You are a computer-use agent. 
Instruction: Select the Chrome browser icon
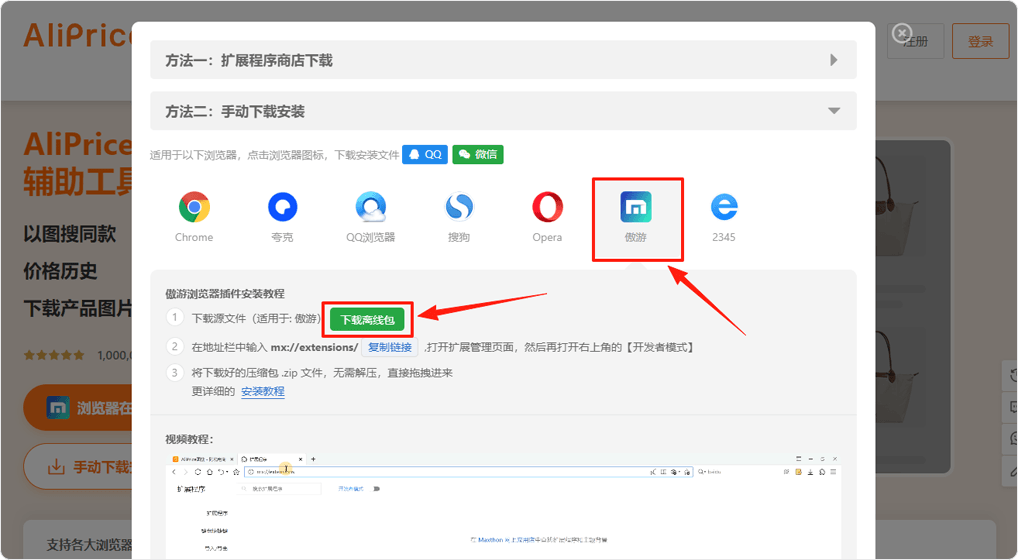point(194,208)
